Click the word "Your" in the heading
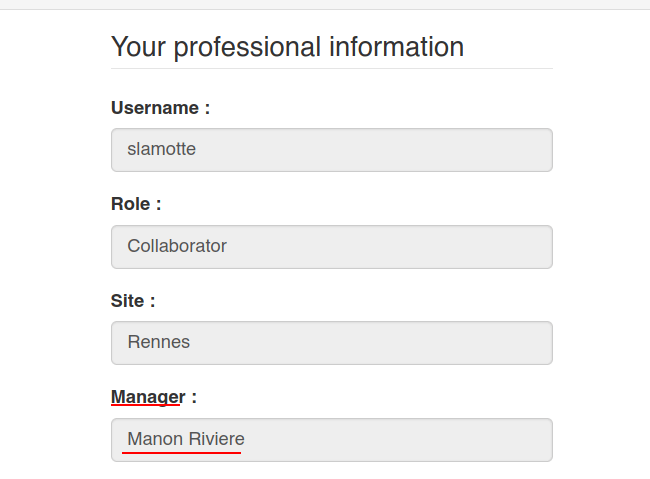 [138, 46]
